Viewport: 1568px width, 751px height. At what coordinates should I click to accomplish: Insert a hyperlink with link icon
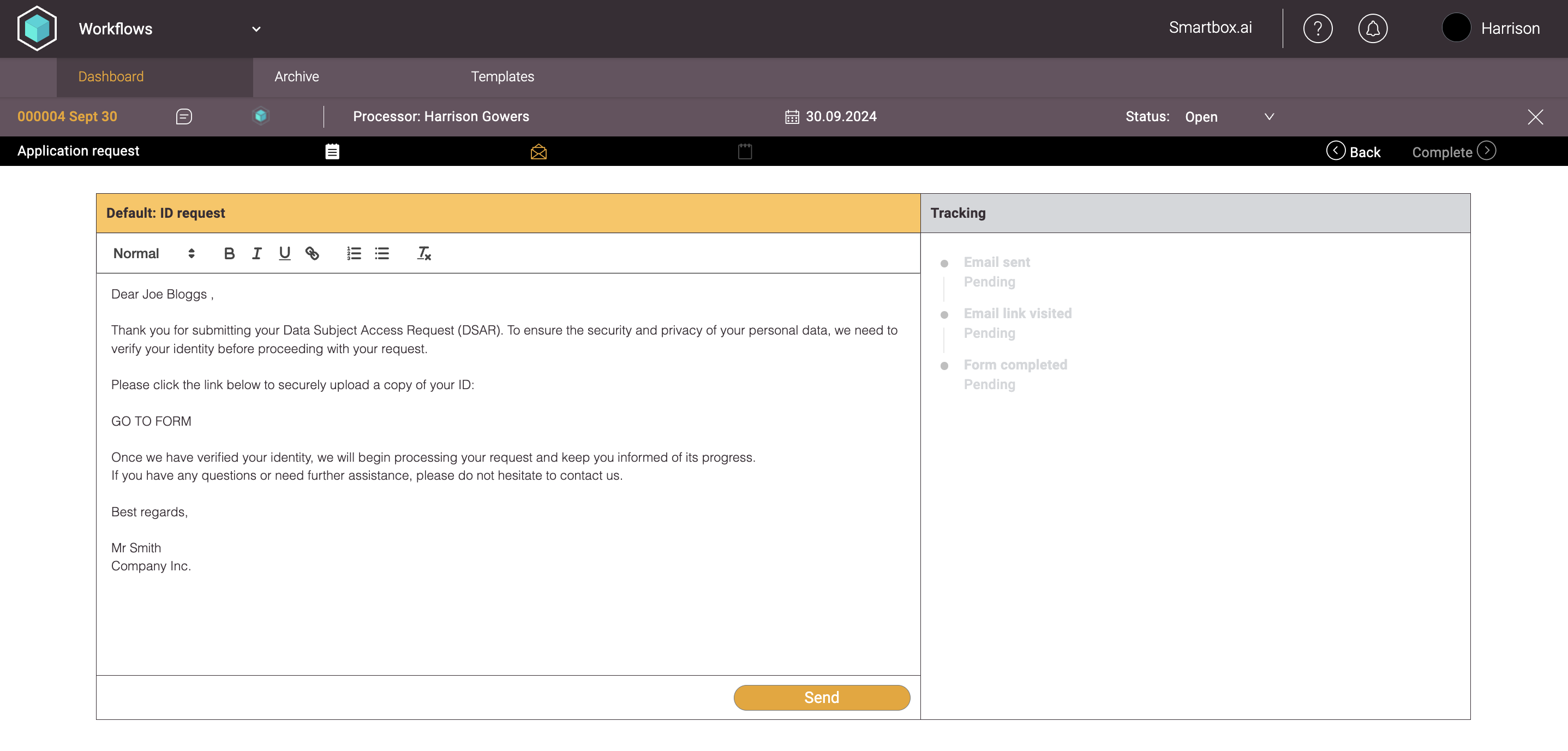[312, 253]
